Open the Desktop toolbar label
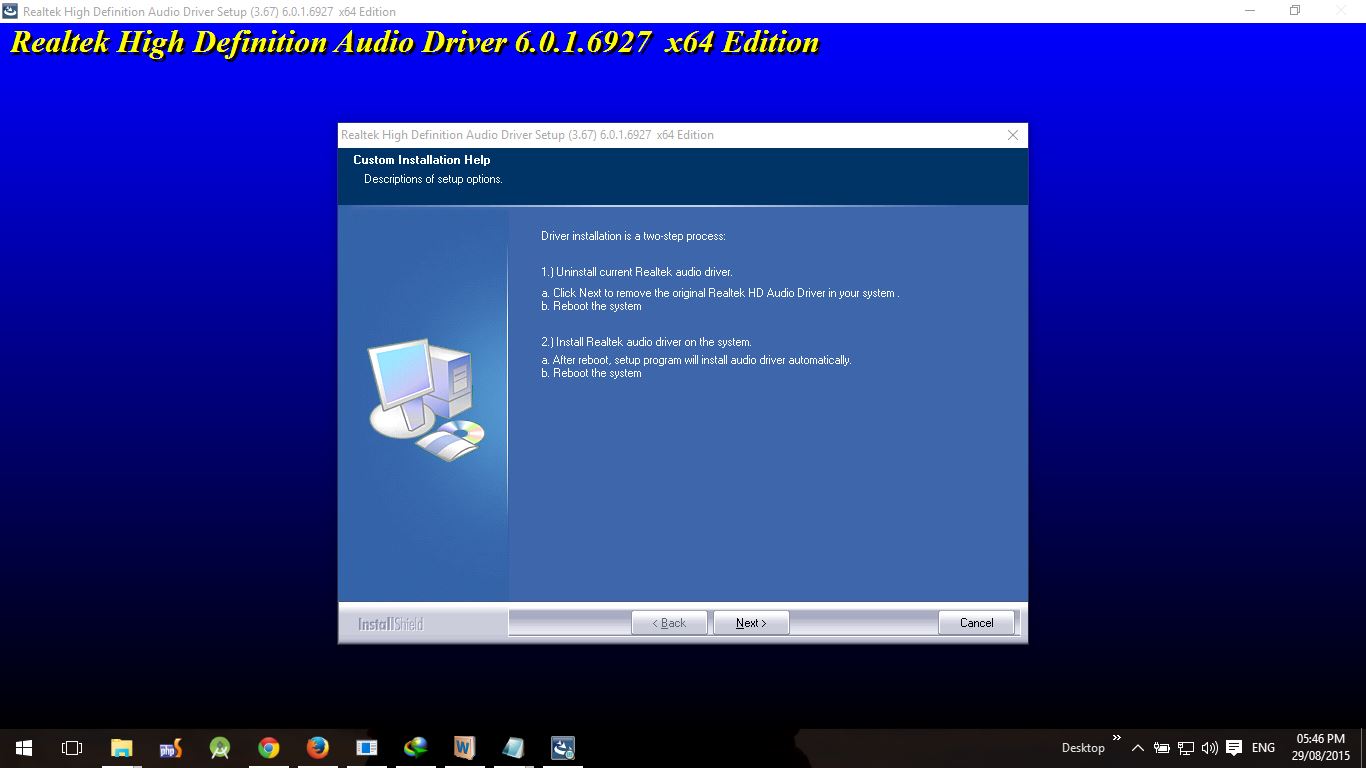Image resolution: width=1366 pixels, height=768 pixels. [x=1083, y=748]
